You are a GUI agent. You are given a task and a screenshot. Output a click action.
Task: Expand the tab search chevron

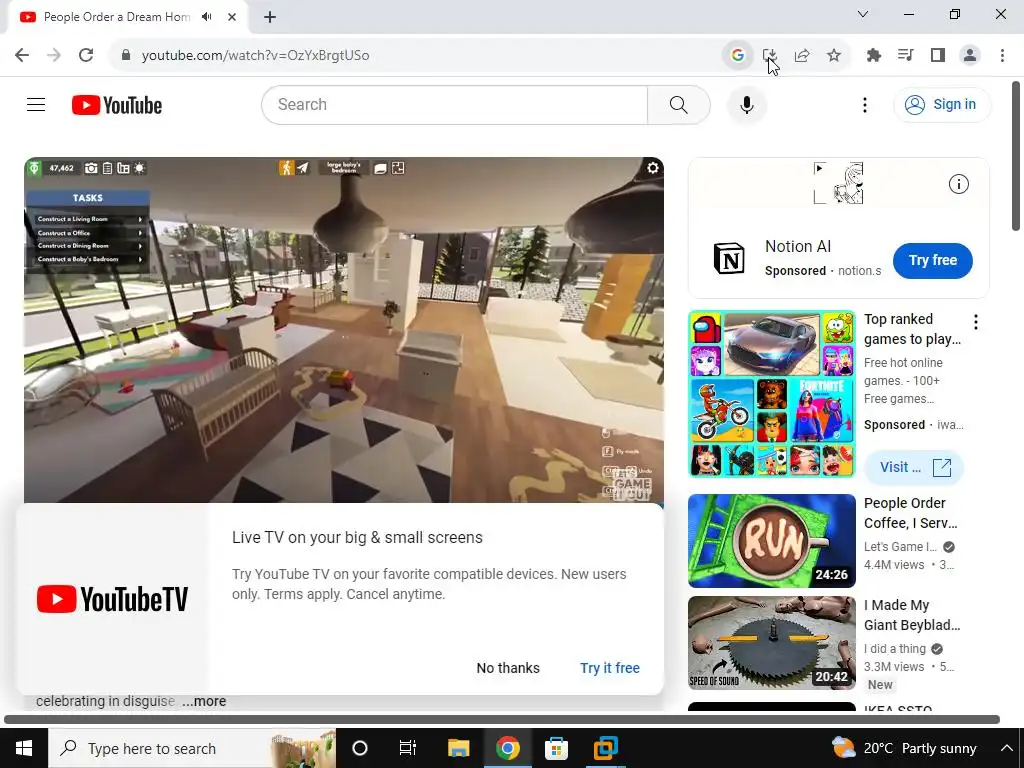pos(863,14)
